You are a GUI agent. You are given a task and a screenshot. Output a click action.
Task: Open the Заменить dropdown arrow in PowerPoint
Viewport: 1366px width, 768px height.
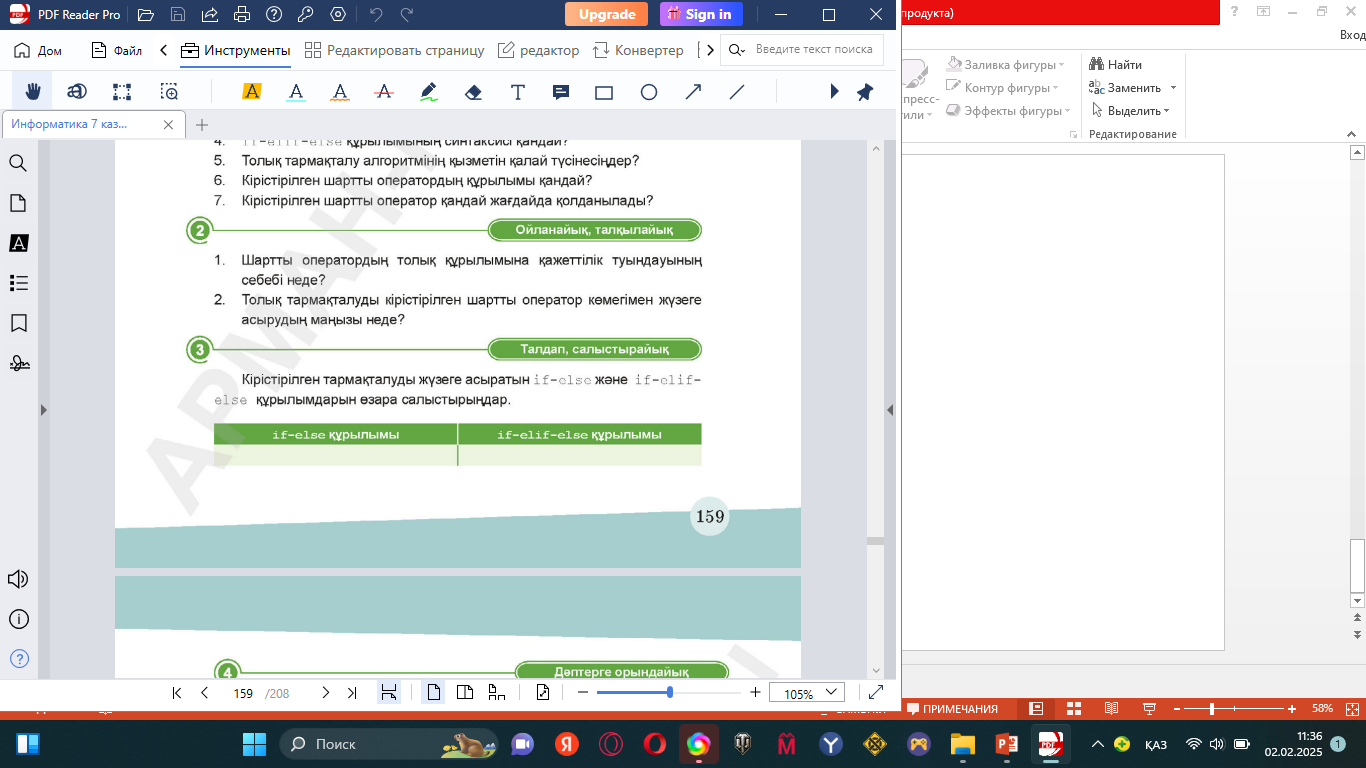(1173, 88)
